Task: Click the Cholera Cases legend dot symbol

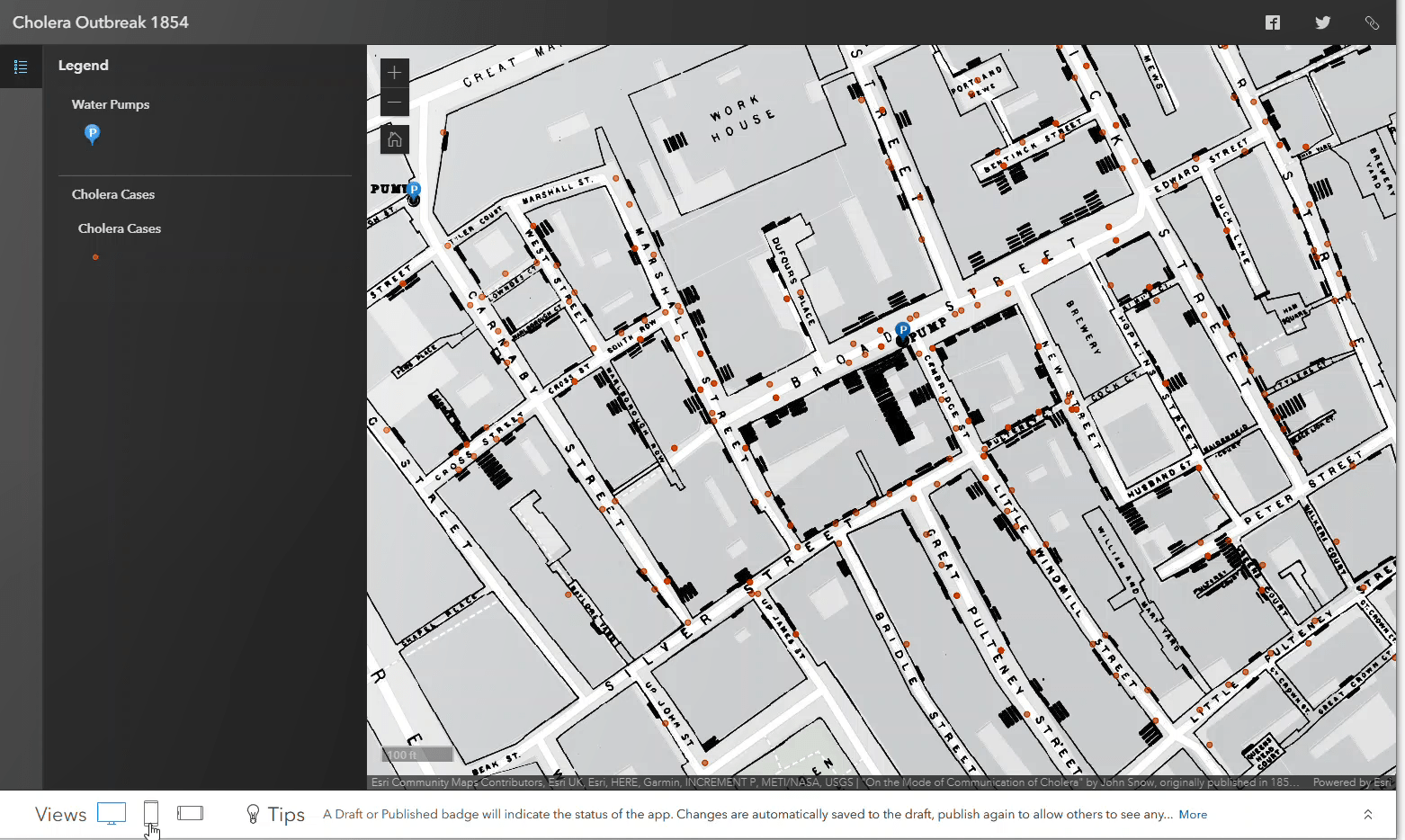Action: point(95,257)
